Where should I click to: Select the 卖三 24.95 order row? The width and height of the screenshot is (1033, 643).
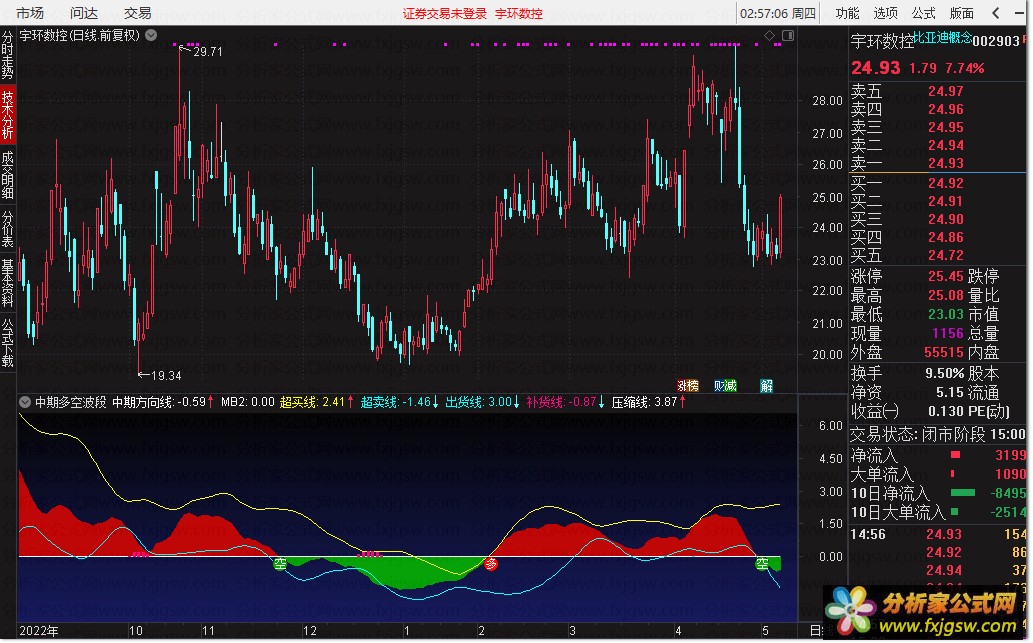point(937,127)
